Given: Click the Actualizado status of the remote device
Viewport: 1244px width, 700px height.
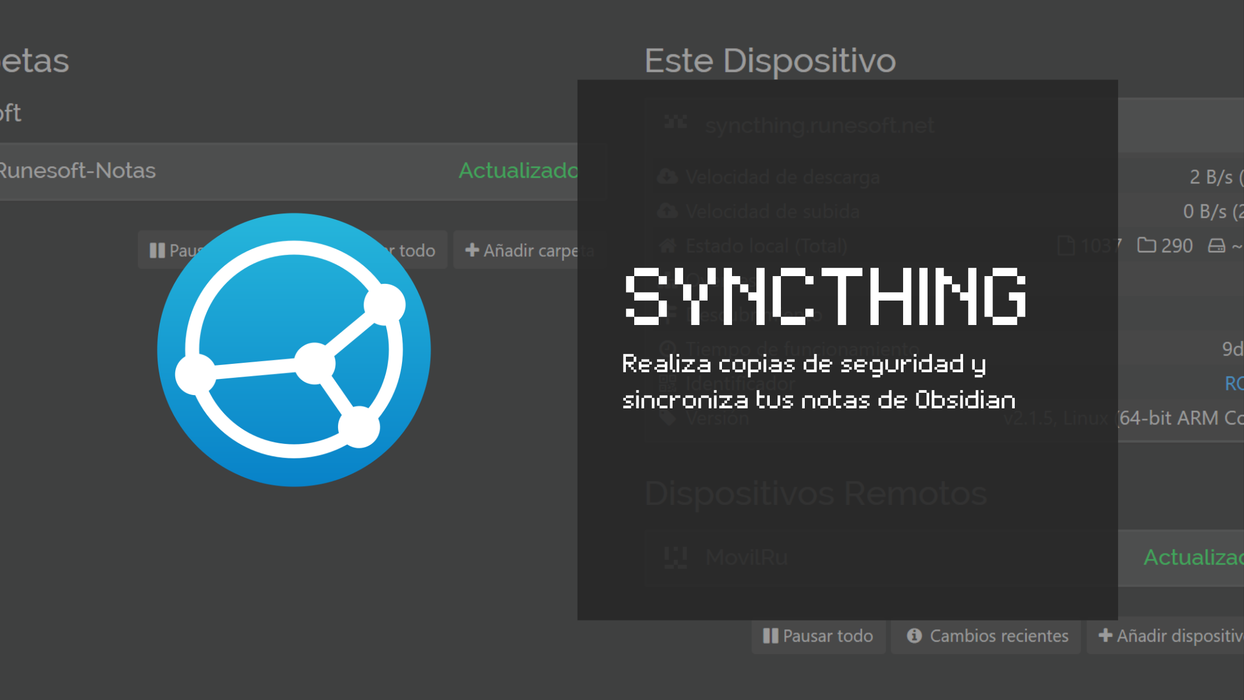Looking at the screenshot, I should coord(1193,557).
